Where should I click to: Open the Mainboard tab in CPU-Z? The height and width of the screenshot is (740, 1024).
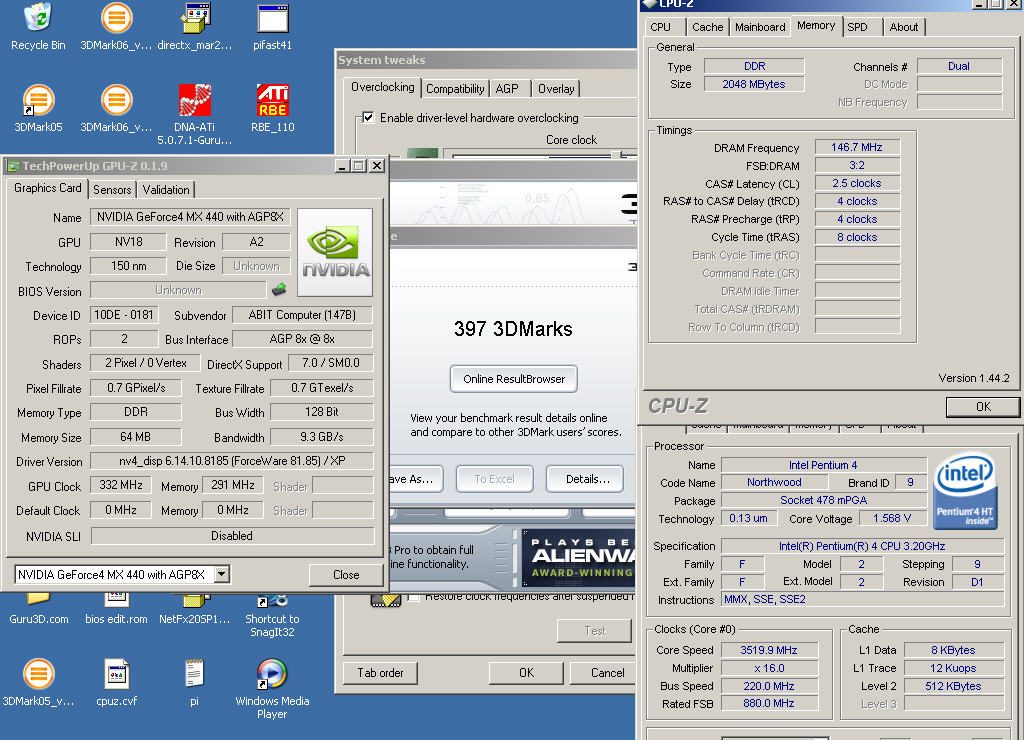coord(760,27)
